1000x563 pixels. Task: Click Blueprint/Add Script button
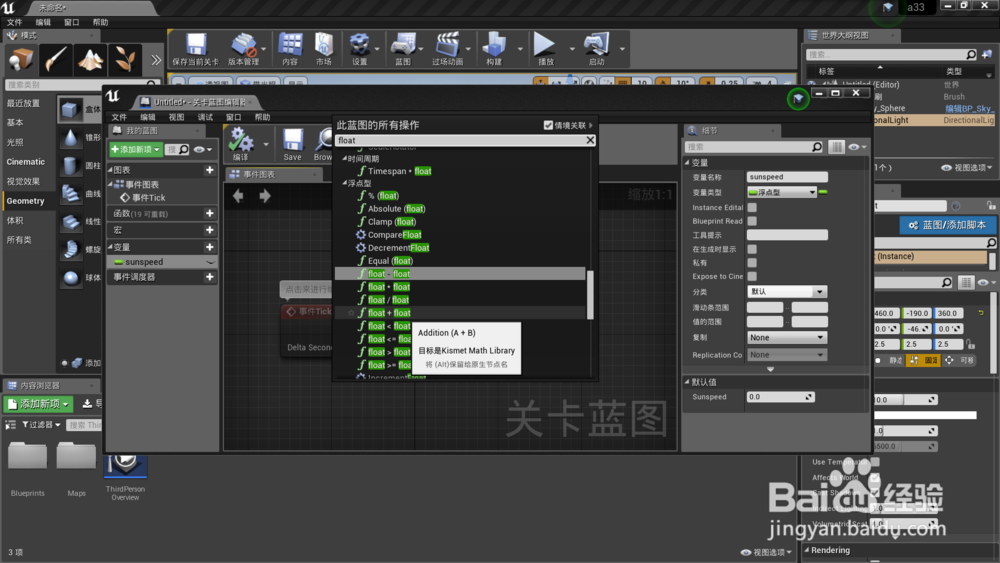(x=947, y=225)
